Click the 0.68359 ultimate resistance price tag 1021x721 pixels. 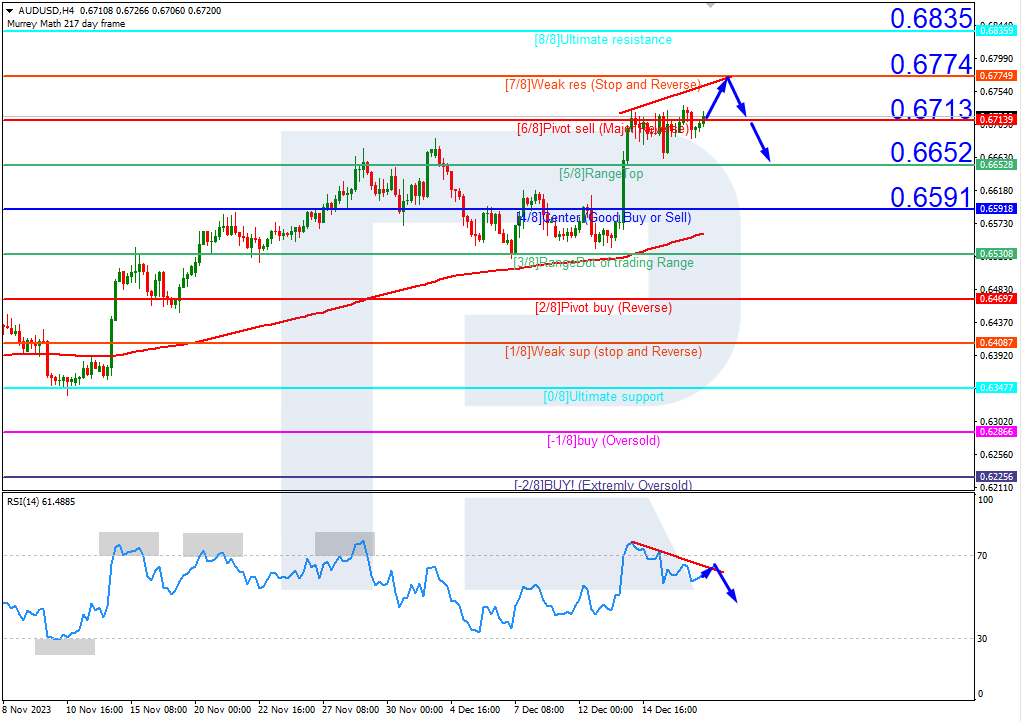996,31
